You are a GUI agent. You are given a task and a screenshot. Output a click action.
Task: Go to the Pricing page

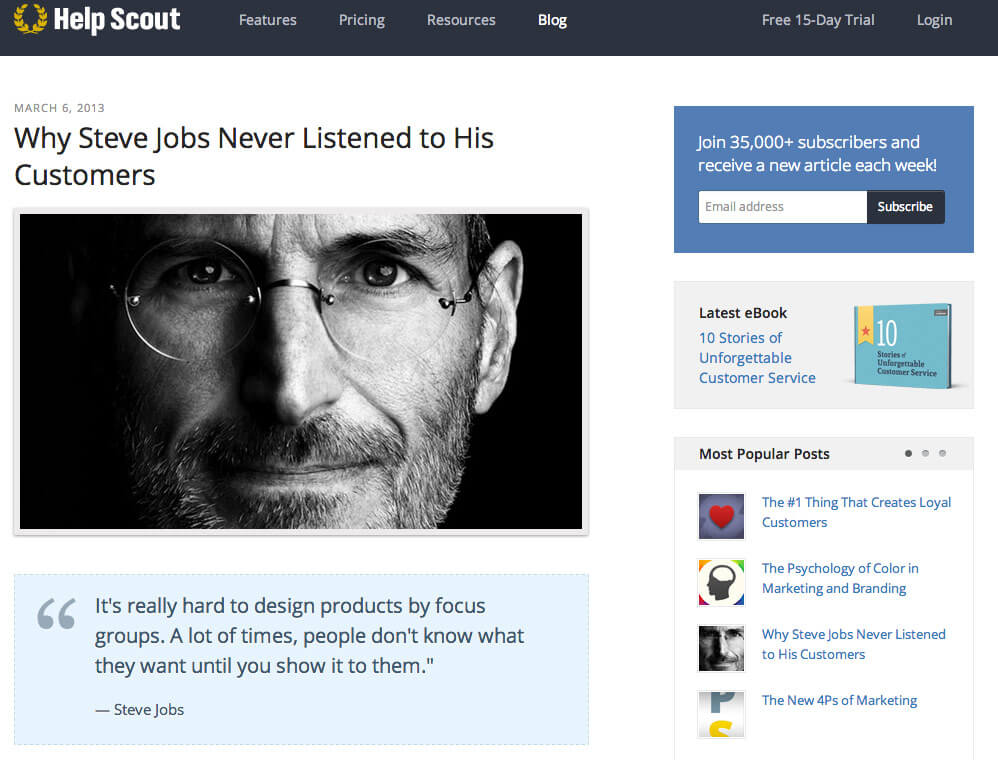(362, 20)
